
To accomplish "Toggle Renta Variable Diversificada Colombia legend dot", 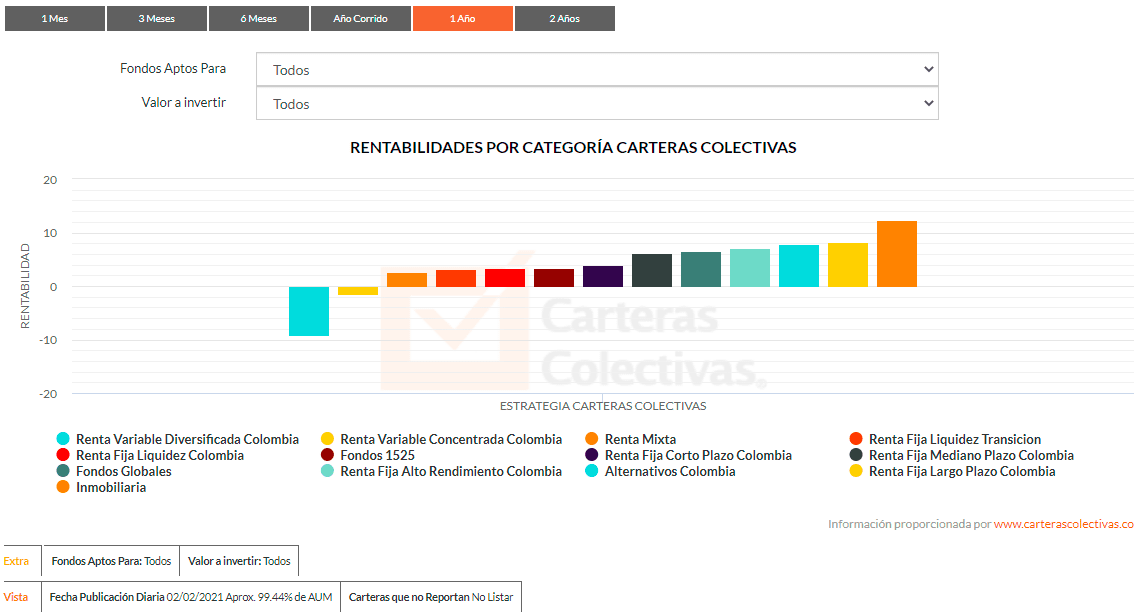I will [63, 439].
